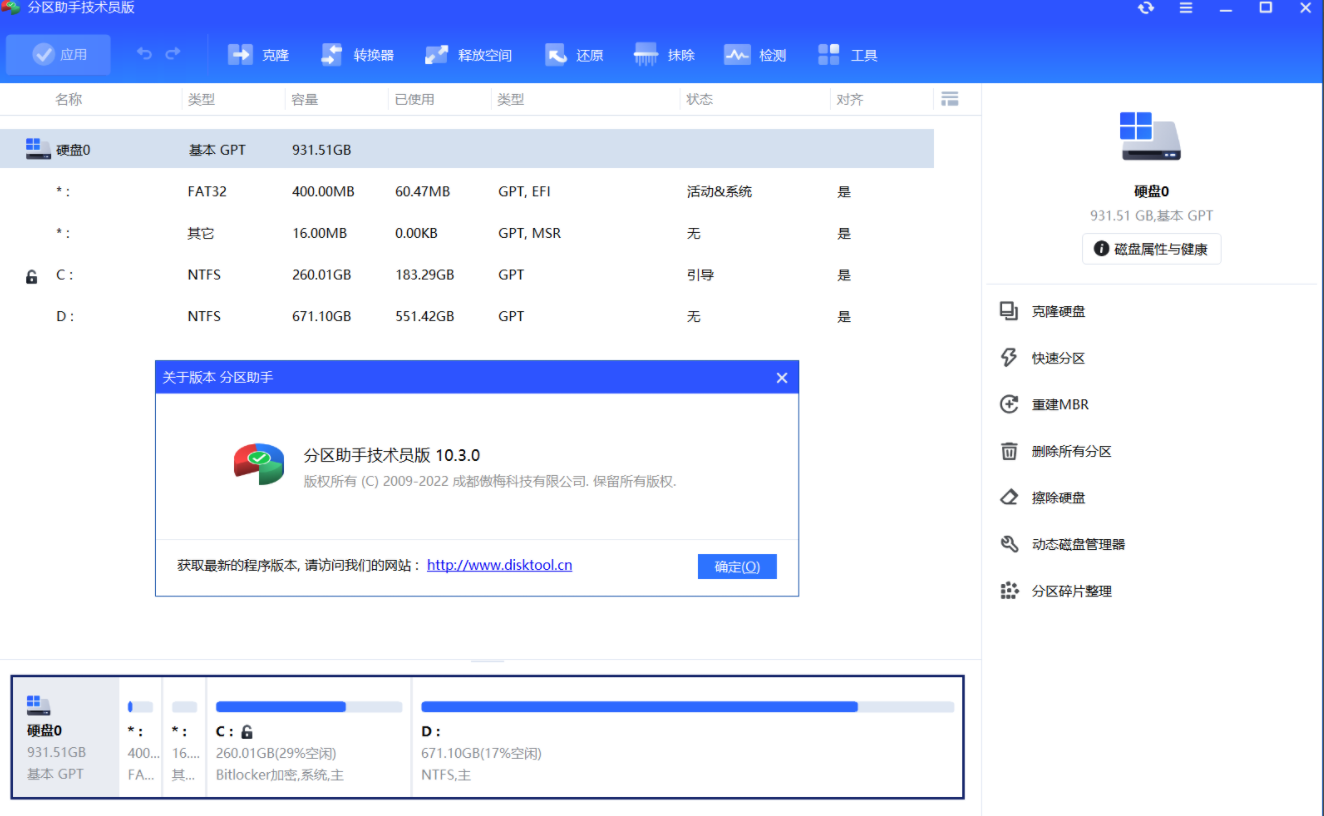Close the About version dialog

[782, 377]
